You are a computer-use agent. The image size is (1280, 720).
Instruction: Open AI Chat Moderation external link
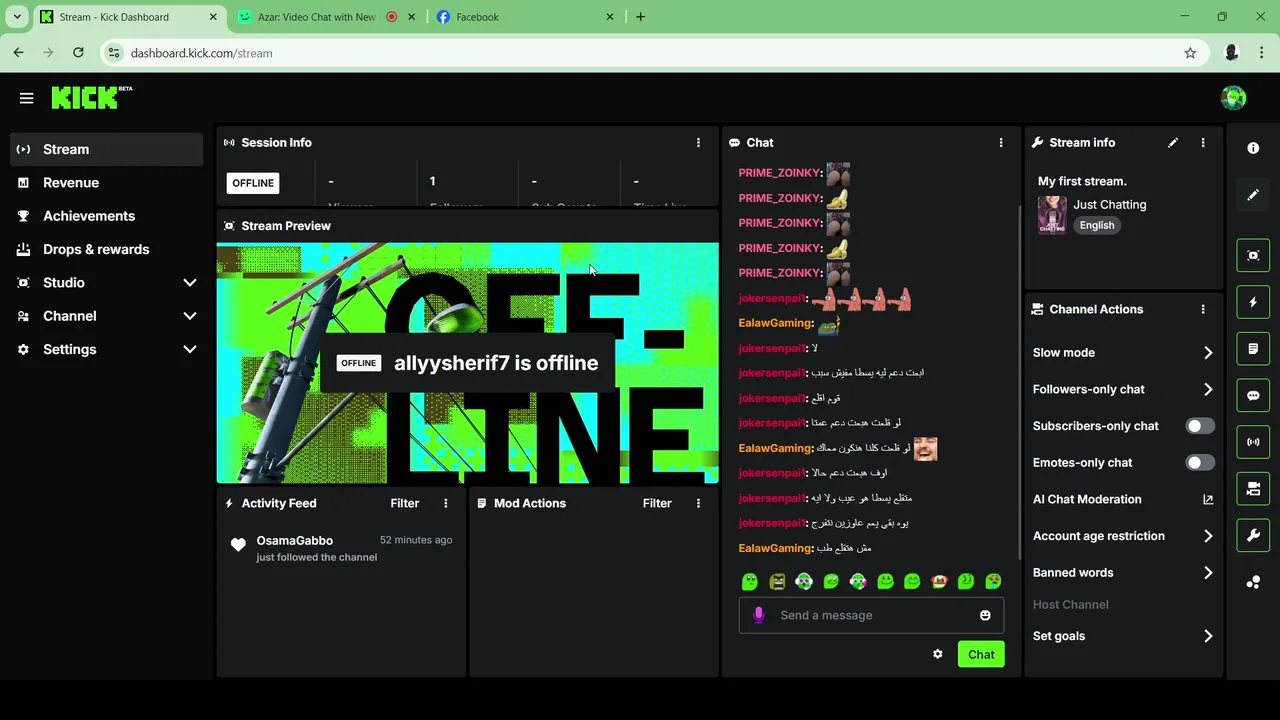(x=1208, y=499)
